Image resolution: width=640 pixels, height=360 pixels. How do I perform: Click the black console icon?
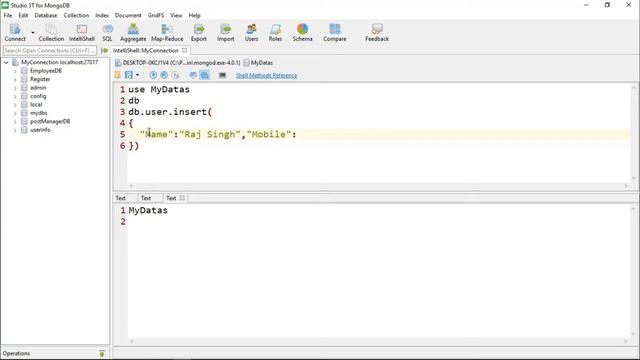click(x=222, y=75)
